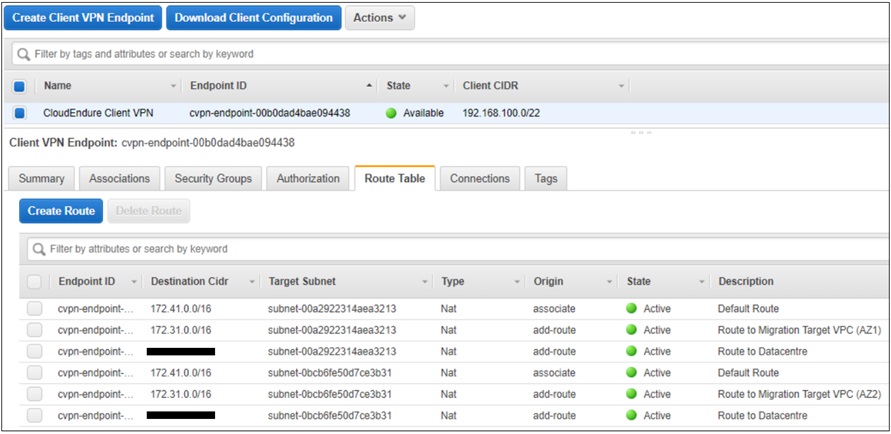Viewport: 891px width, 434px height.
Task: Click Active status icon in AZ1 route row
Action: pyautogui.click(x=631, y=330)
